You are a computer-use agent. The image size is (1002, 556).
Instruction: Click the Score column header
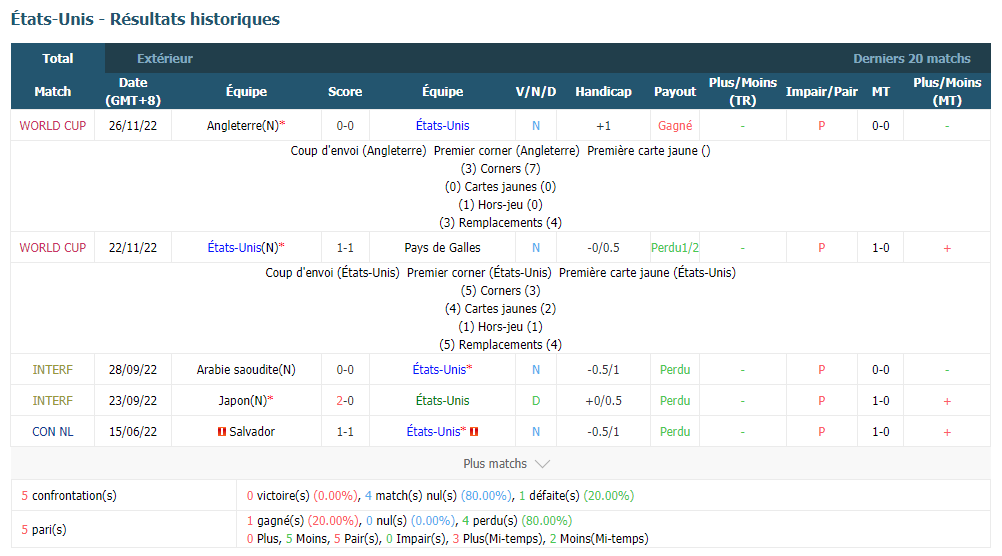pos(345,91)
